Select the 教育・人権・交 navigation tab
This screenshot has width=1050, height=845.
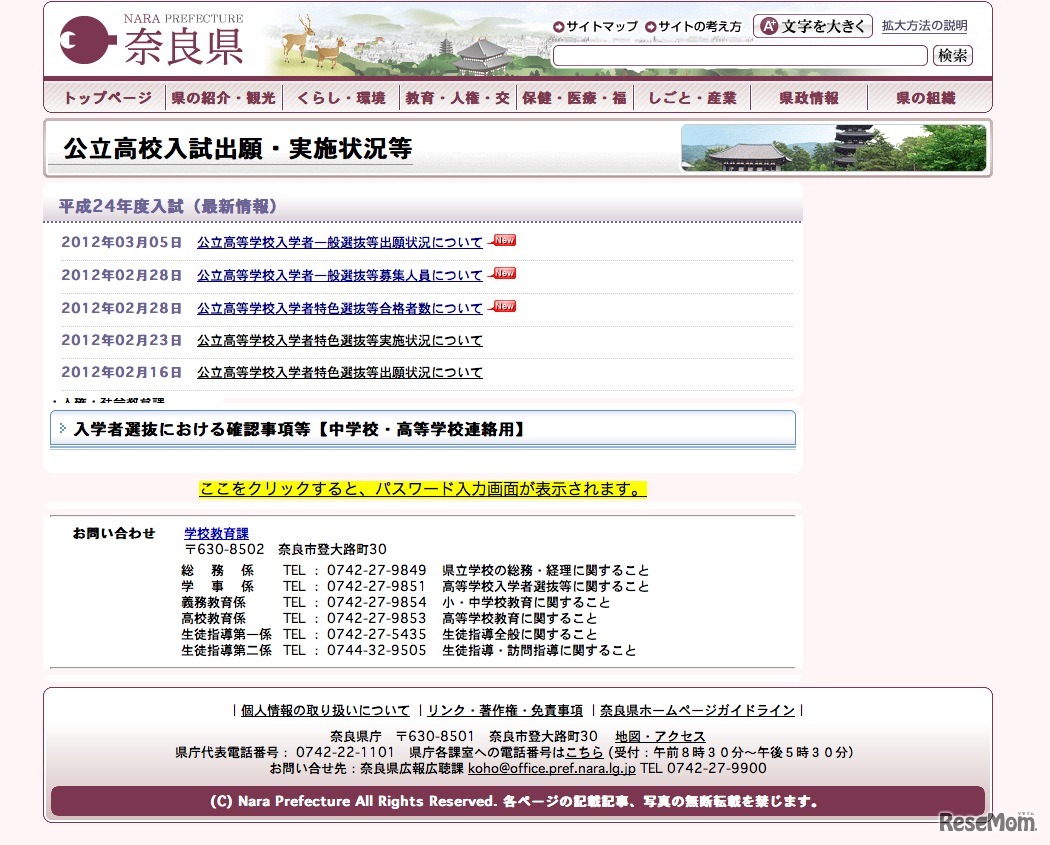pyautogui.click(x=458, y=97)
